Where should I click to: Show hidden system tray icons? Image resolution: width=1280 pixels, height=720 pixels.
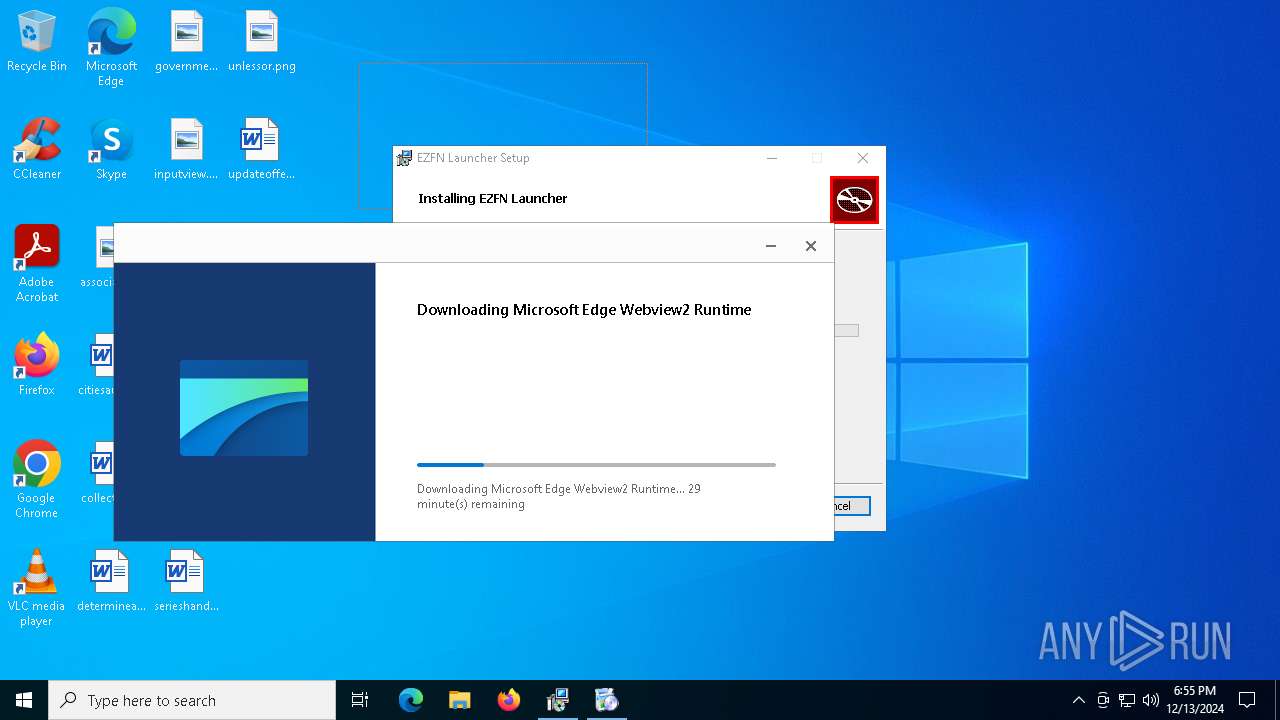1078,700
